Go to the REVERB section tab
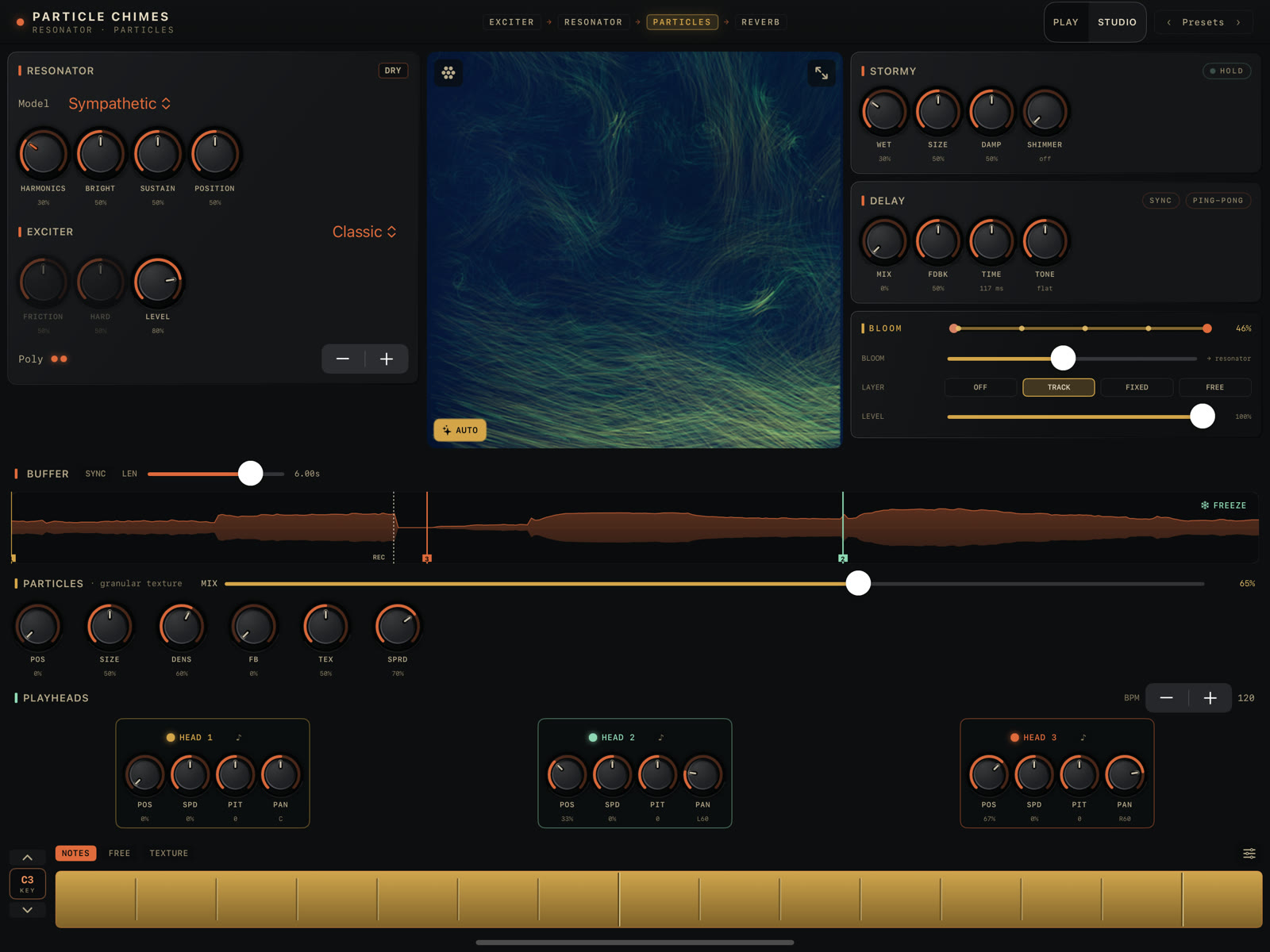The height and width of the screenshot is (952, 1270). pyautogui.click(x=760, y=22)
